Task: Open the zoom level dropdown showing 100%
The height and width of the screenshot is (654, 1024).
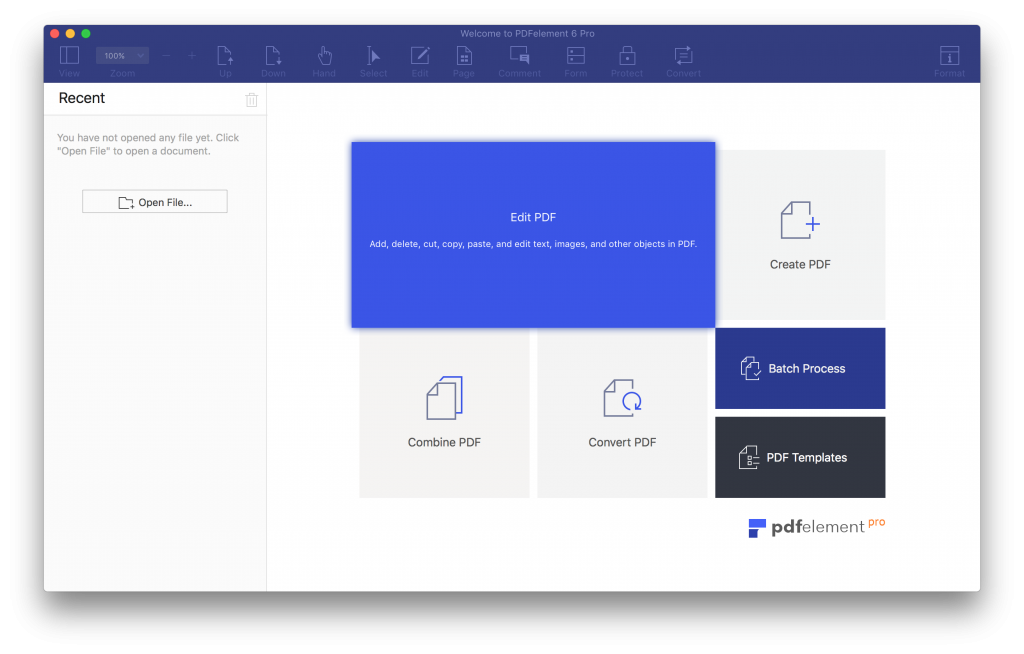Action: tap(121, 55)
